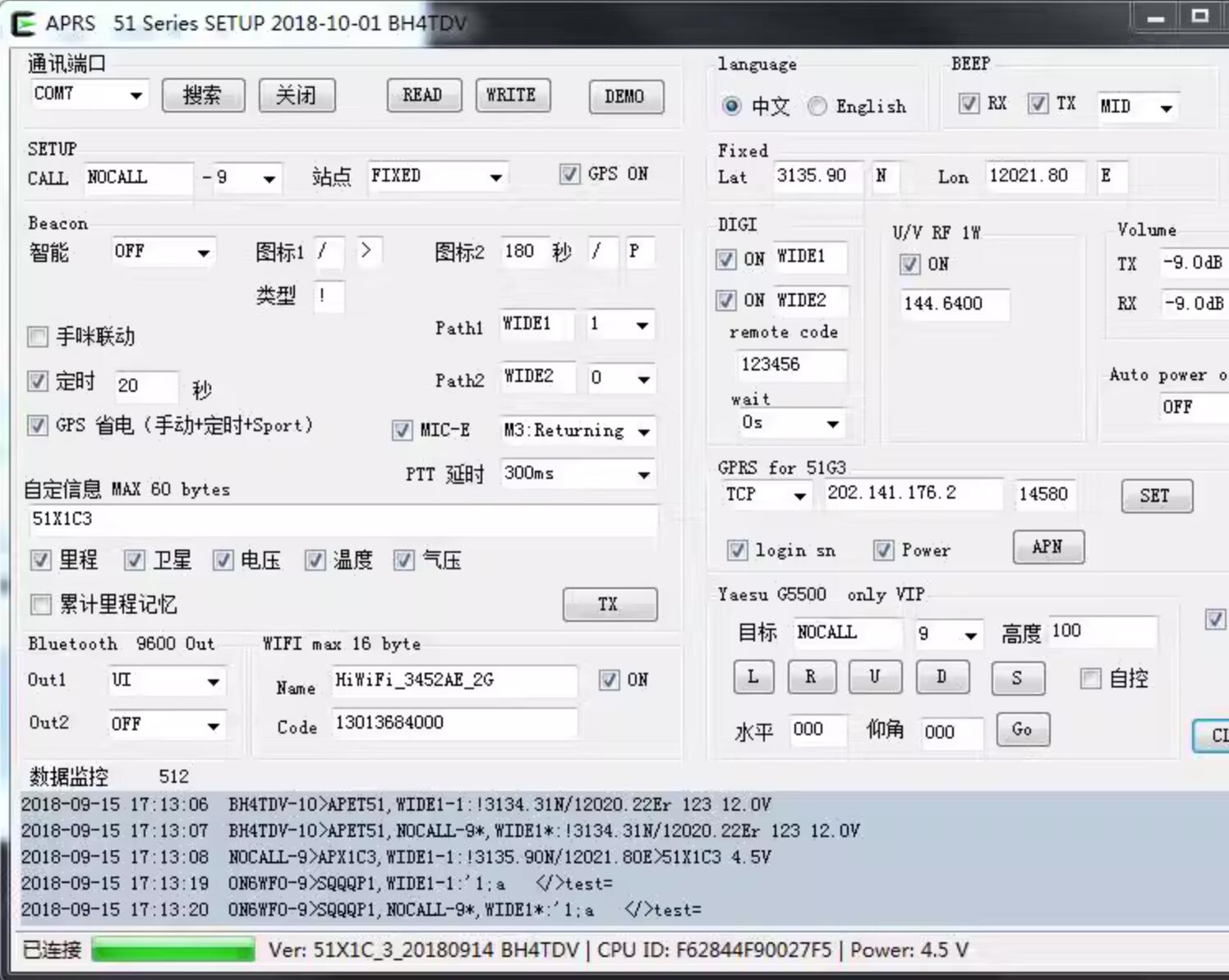
Task: Click the WRITE button
Action: coord(513,95)
